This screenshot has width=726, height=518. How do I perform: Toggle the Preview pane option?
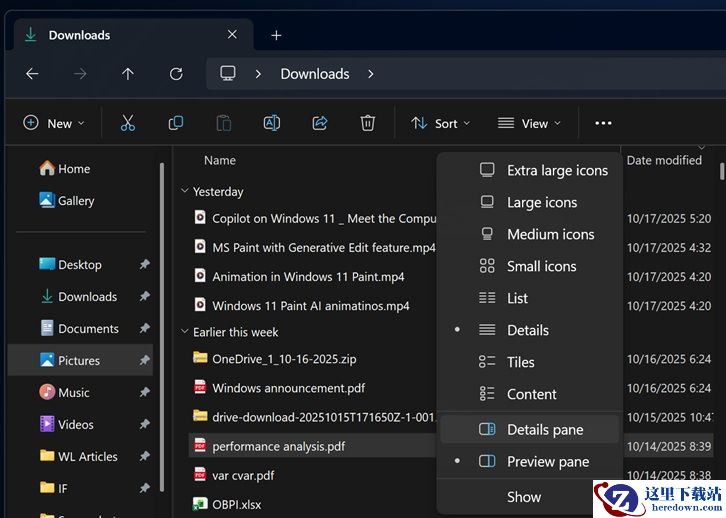tap(547, 462)
